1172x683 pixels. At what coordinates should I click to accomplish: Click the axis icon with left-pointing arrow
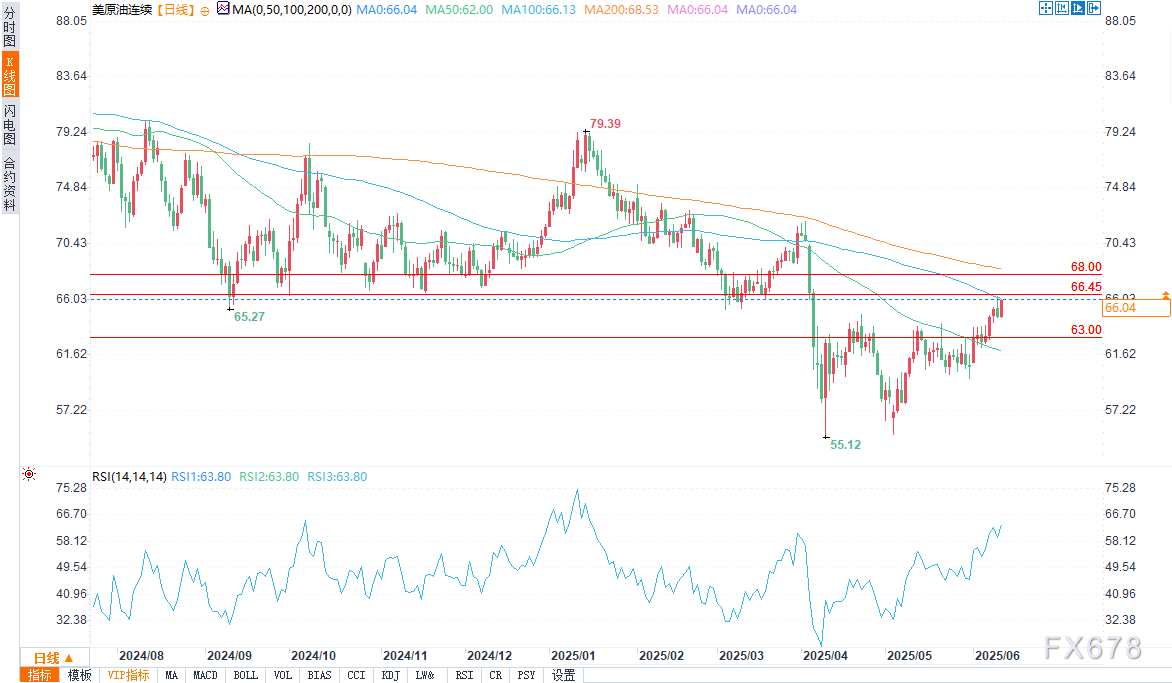click(x=1062, y=9)
